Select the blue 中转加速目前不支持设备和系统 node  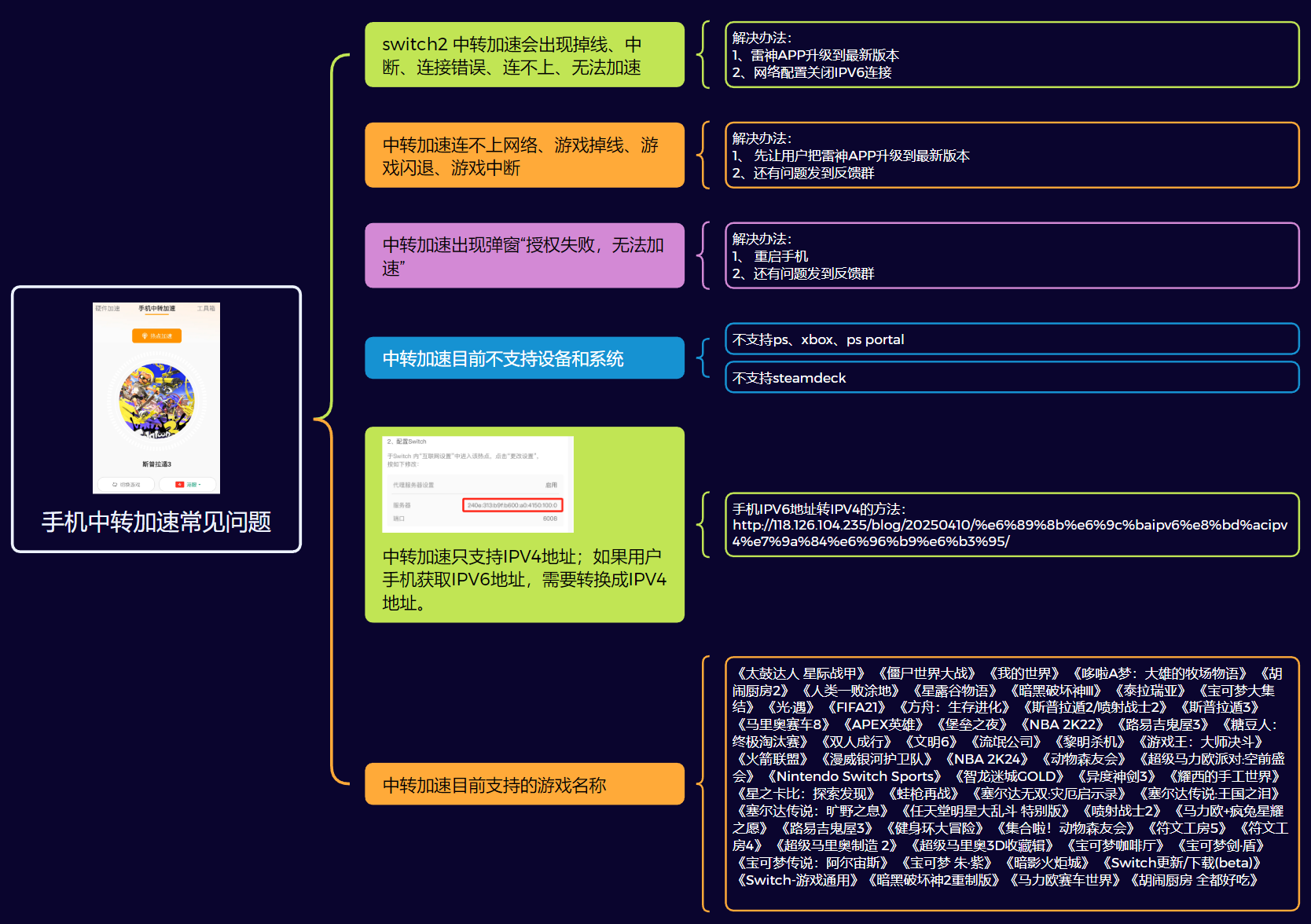(524, 358)
